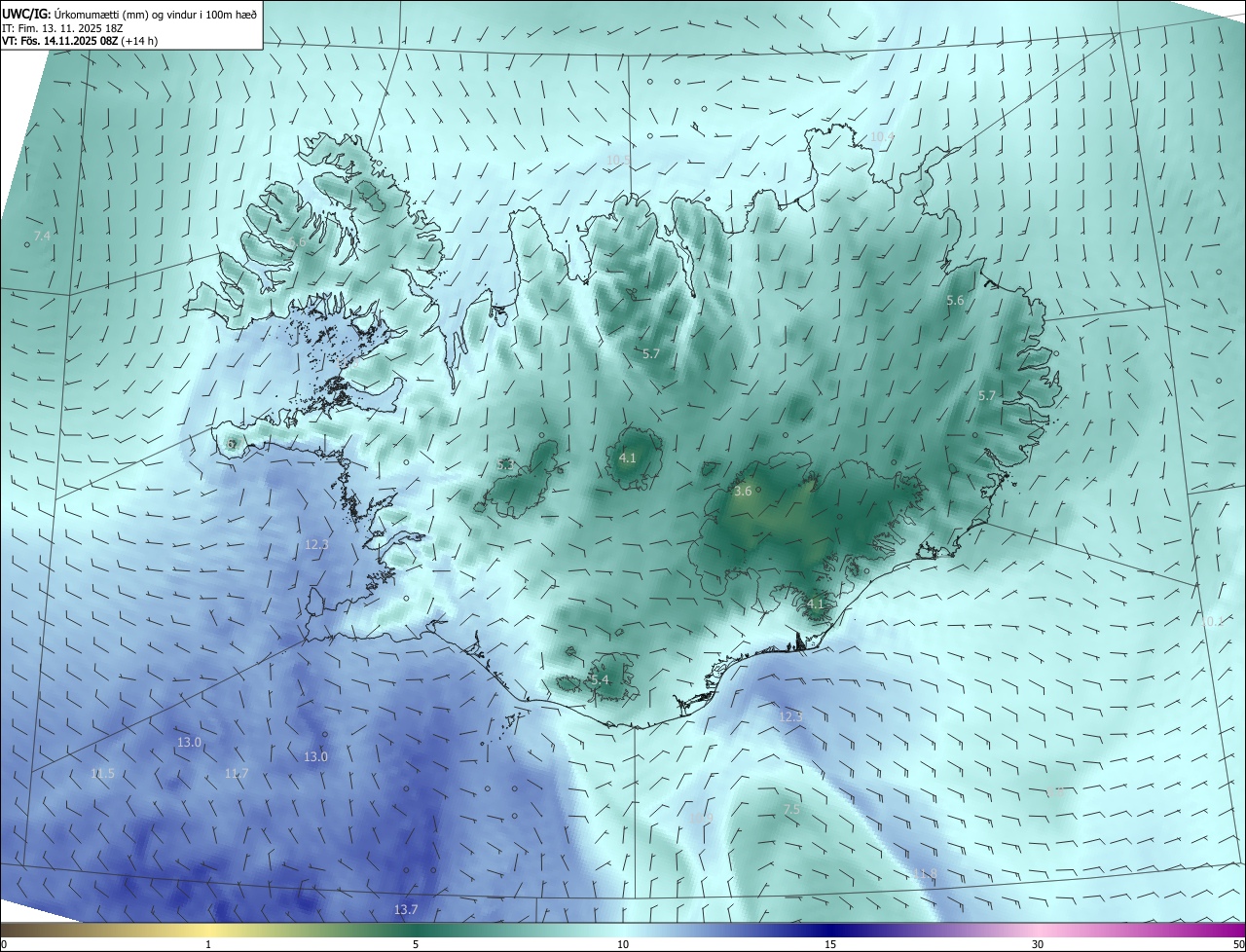The image size is (1246, 952).
Task: Click the 12.3 label in the bay west of Iceland
Action: pyautogui.click(x=316, y=545)
